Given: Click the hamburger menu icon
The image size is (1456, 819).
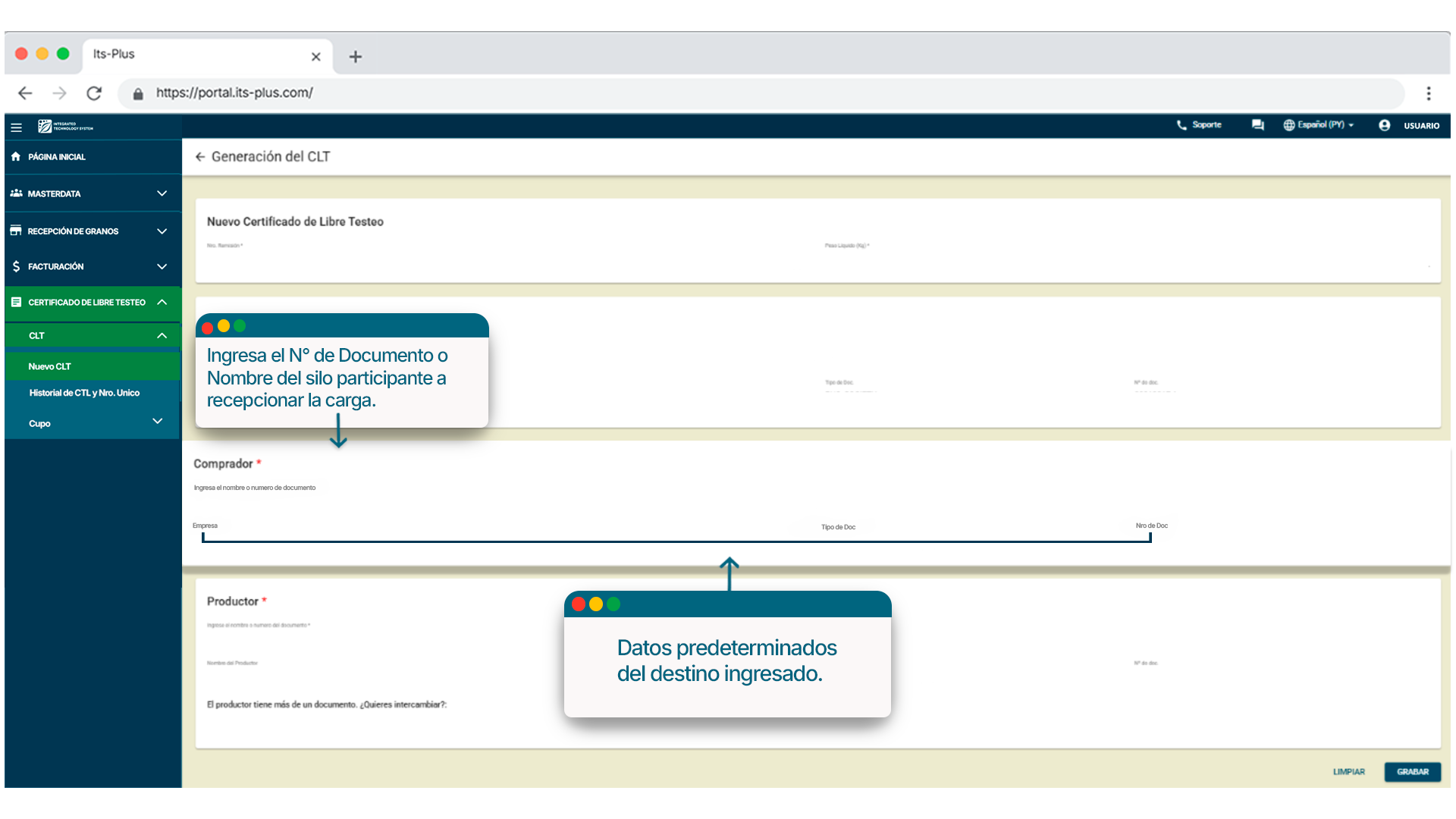Looking at the screenshot, I should 16,127.
